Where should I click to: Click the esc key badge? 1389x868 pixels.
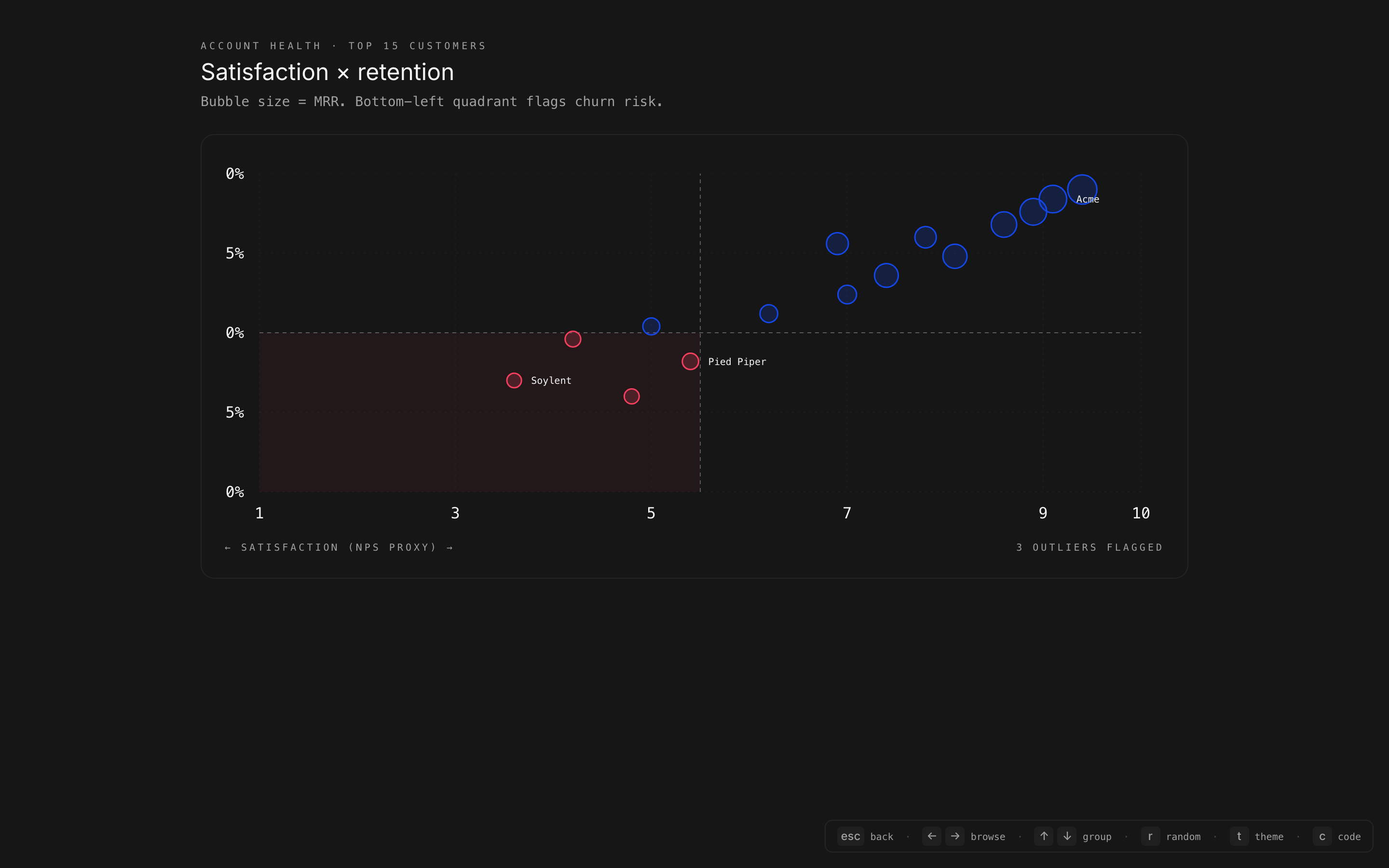(x=850, y=837)
